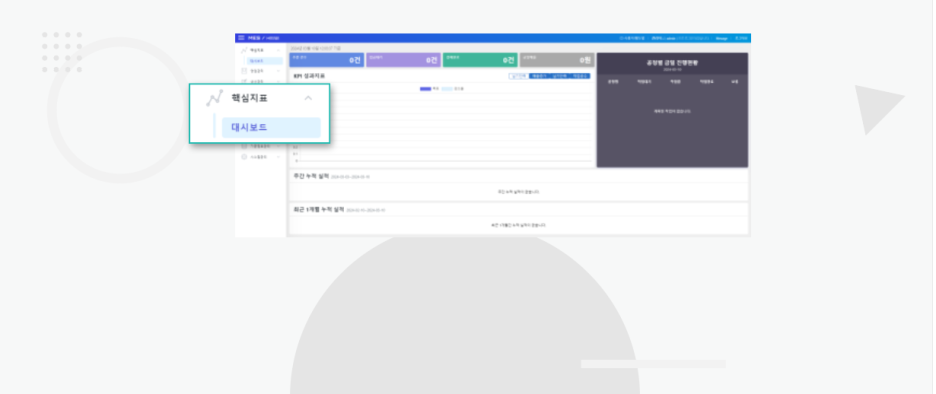Toggle the light blue legend series in chart
The image size is (936, 394).
click(452, 88)
